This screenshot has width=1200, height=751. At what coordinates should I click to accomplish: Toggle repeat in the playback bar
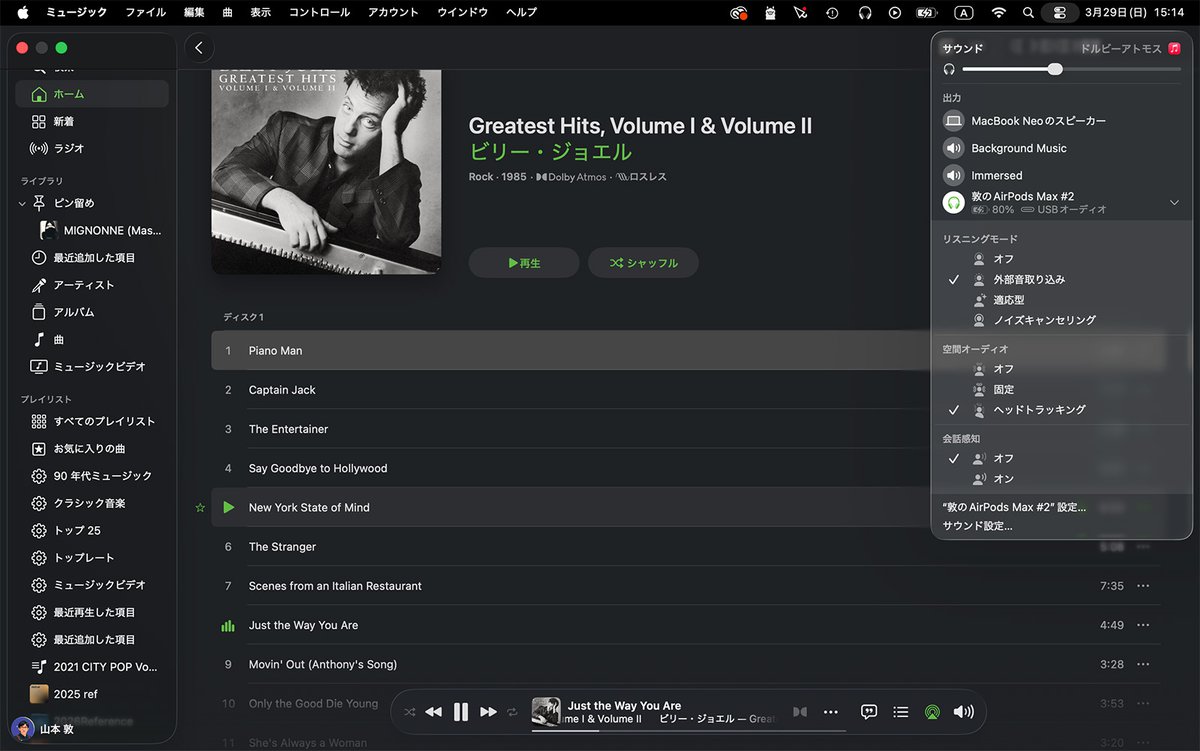click(x=512, y=712)
